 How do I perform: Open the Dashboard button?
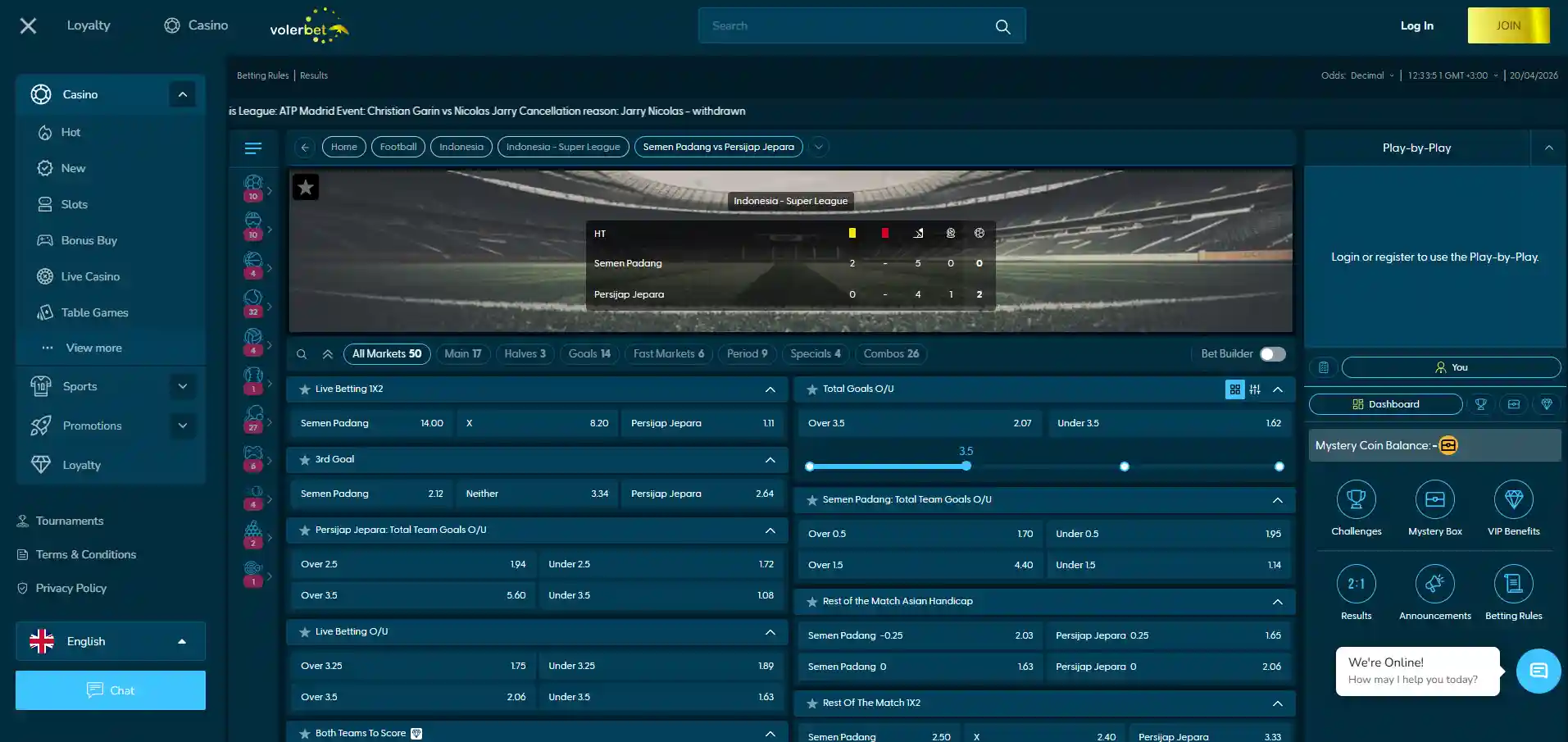pyautogui.click(x=1385, y=404)
